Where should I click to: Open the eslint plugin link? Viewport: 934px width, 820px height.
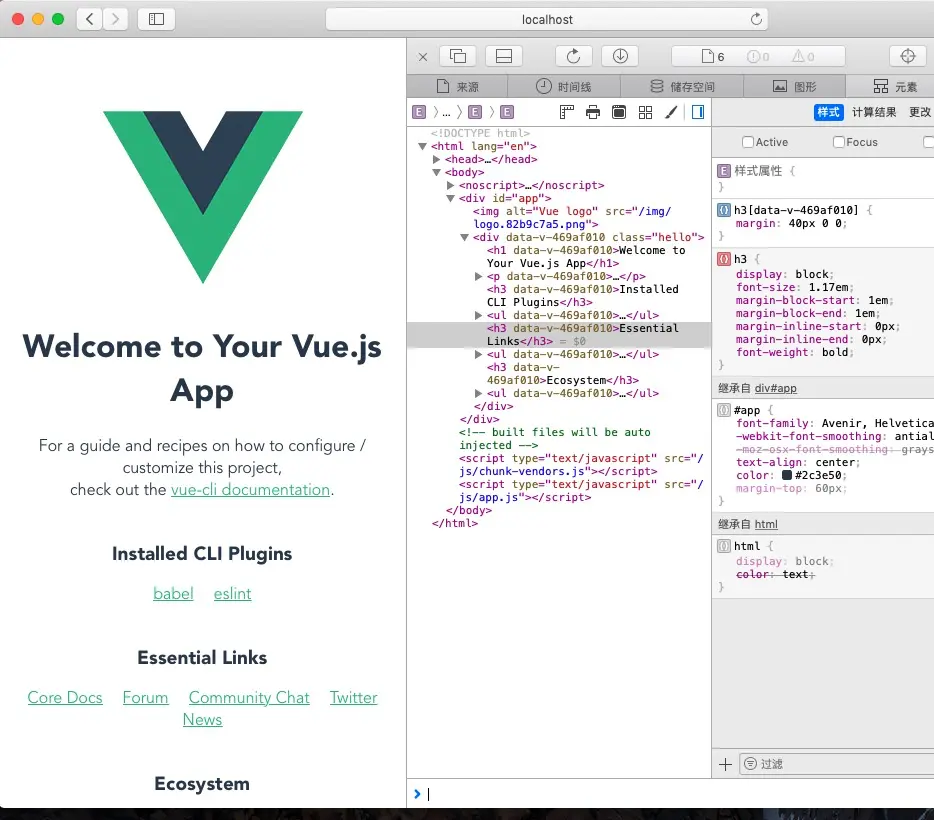click(232, 594)
